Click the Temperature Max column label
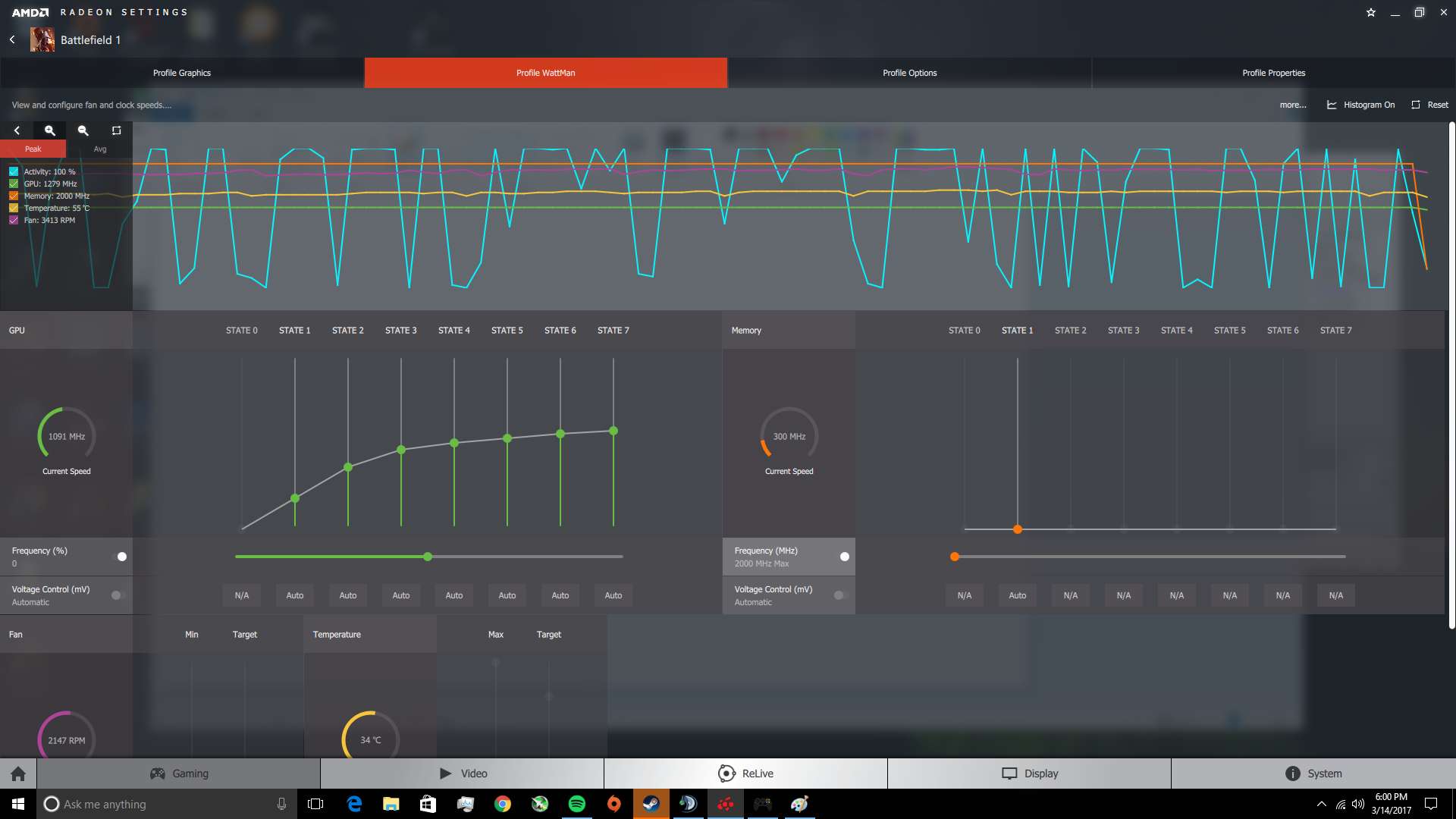Screen dimensions: 1456x819 click(x=496, y=635)
